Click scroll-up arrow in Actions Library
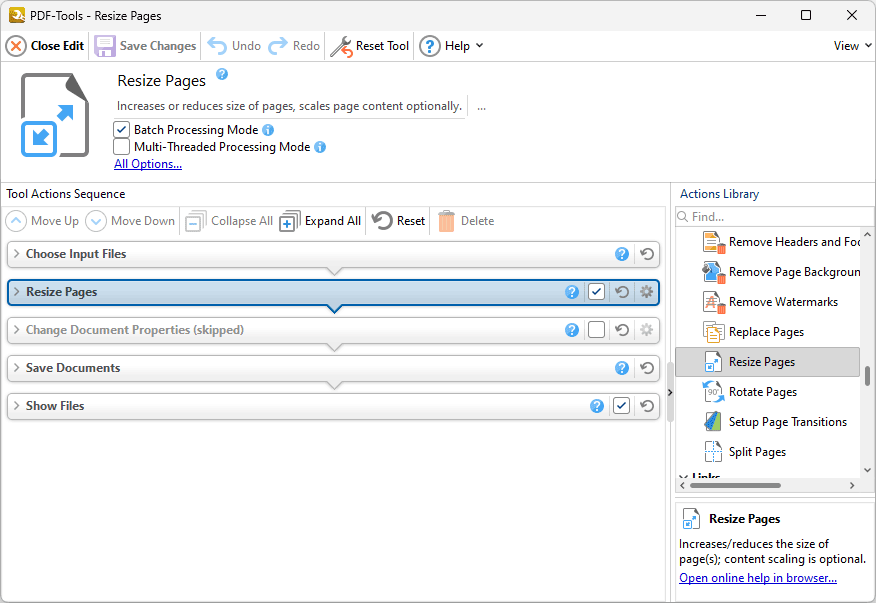 (x=867, y=235)
